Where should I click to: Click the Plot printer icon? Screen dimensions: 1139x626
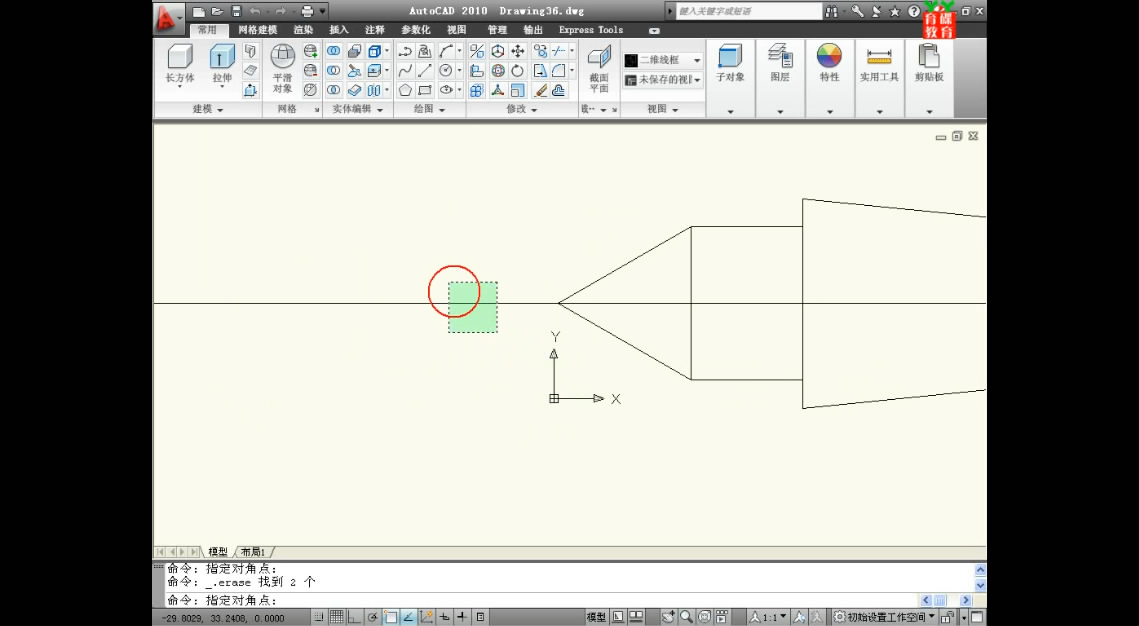307,12
